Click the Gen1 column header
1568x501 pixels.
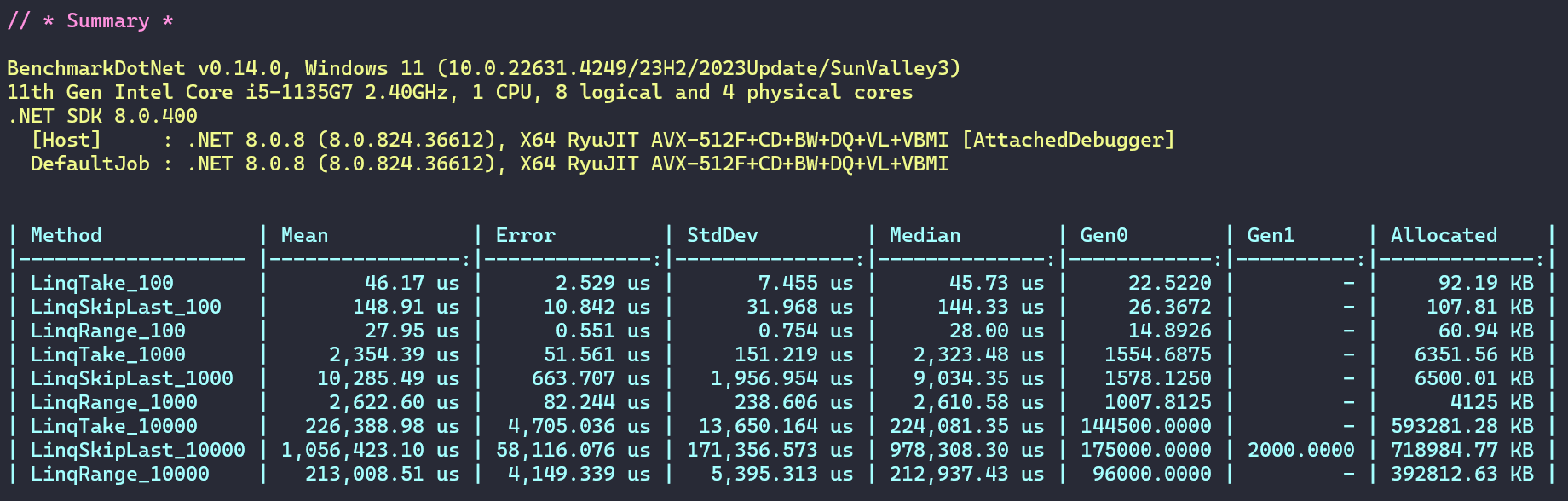(1271, 235)
